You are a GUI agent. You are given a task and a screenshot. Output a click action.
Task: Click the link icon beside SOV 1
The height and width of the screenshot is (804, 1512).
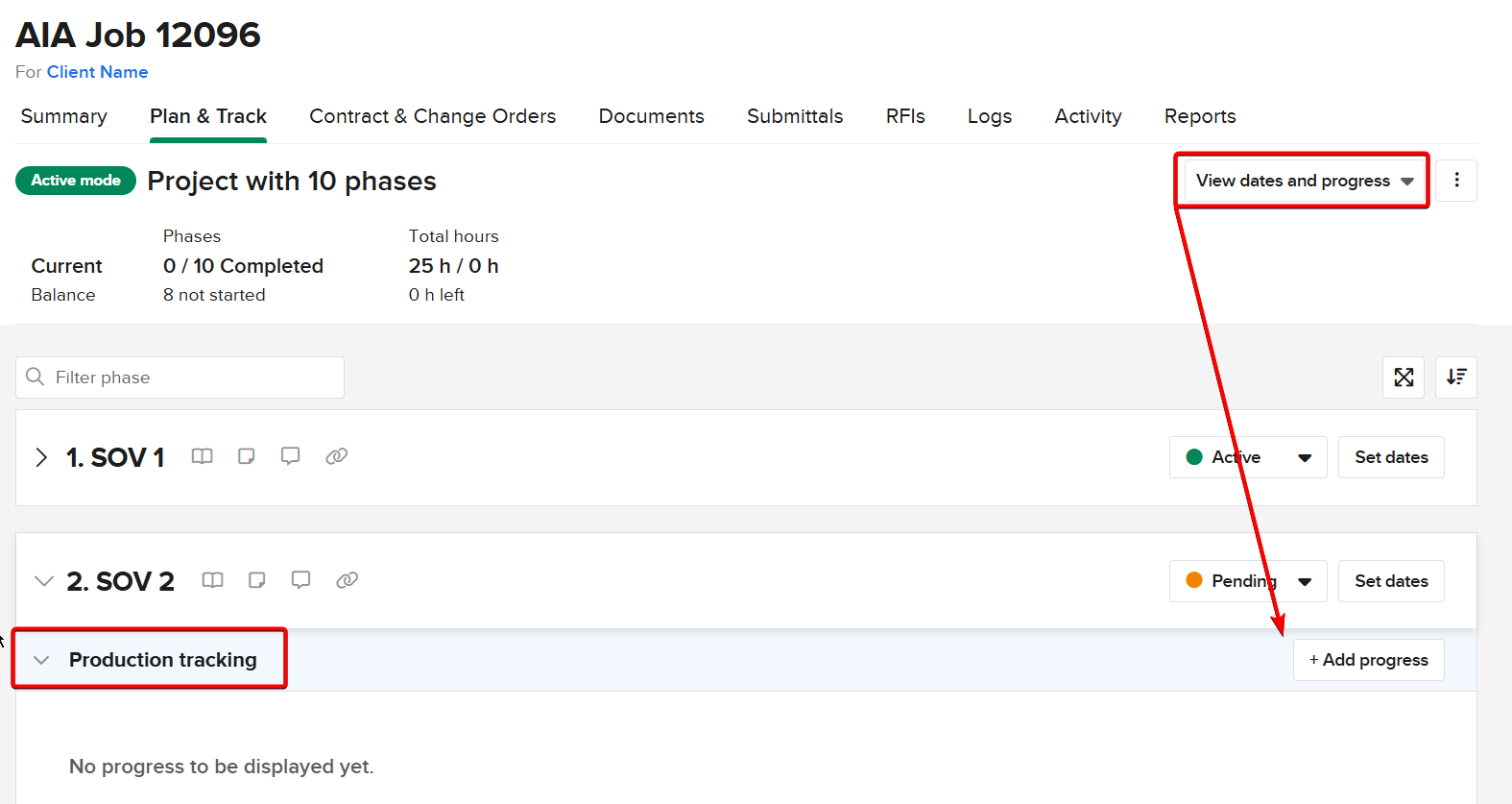point(336,456)
